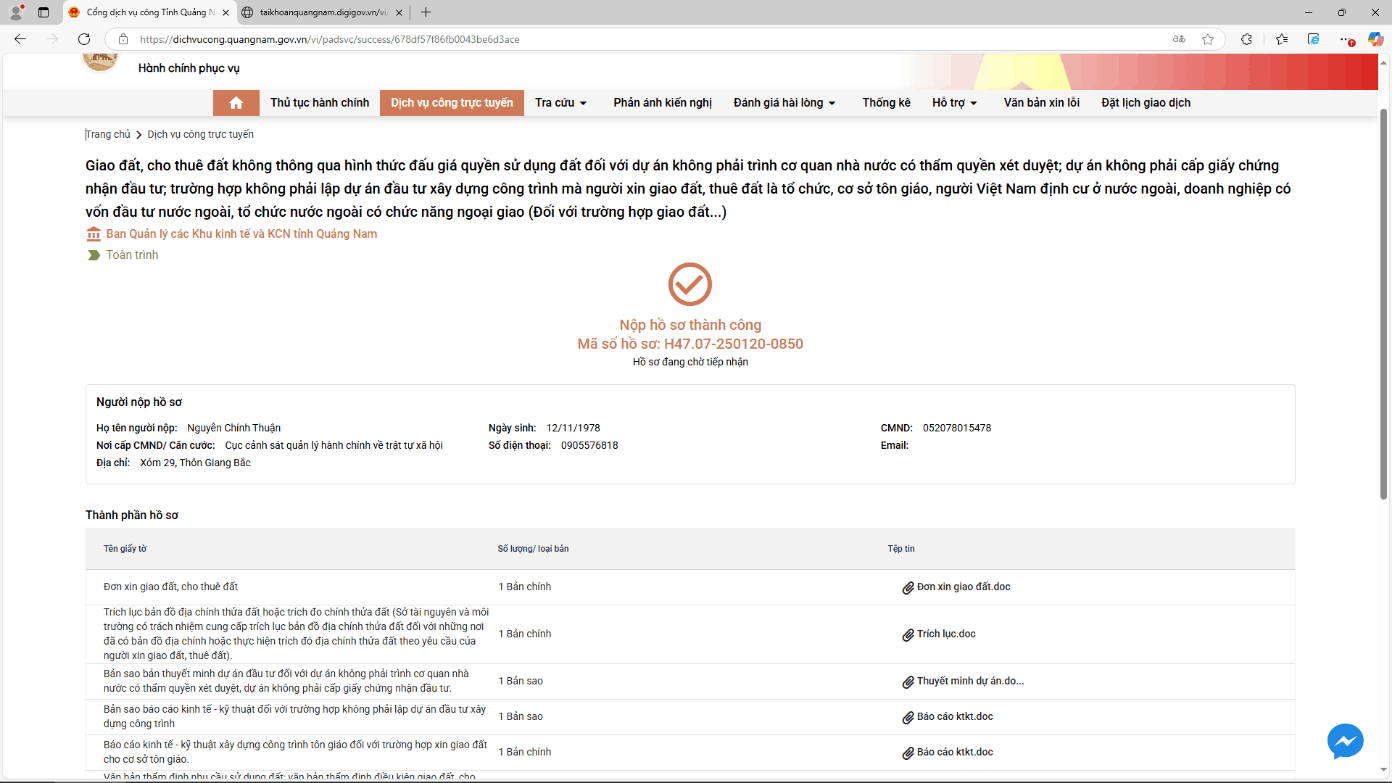Image resolution: width=1392 pixels, height=783 pixels.
Task: Expand the Tra cứu dropdown menu
Action: click(x=560, y=103)
